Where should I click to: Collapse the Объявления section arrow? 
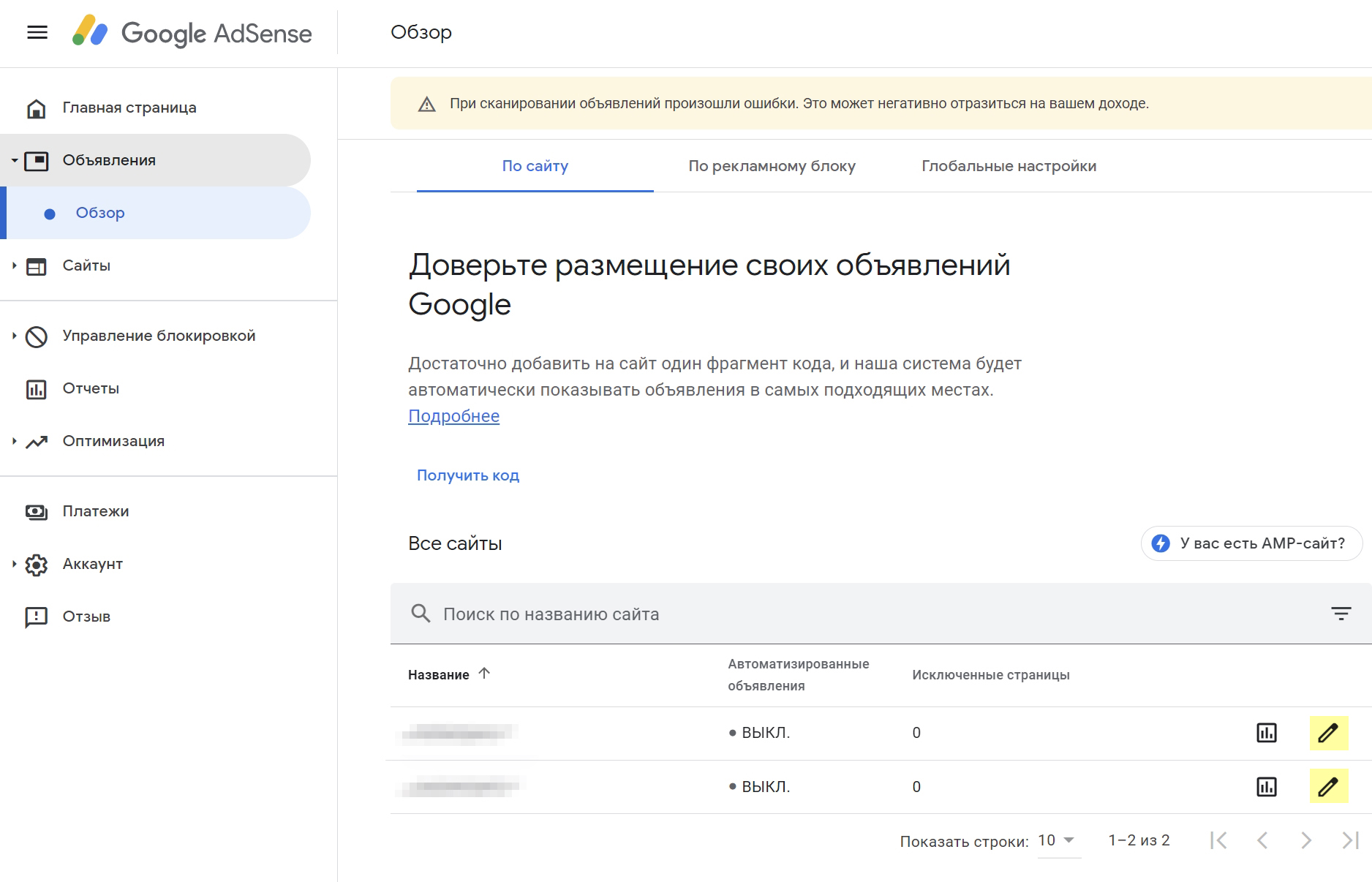pos(14,161)
